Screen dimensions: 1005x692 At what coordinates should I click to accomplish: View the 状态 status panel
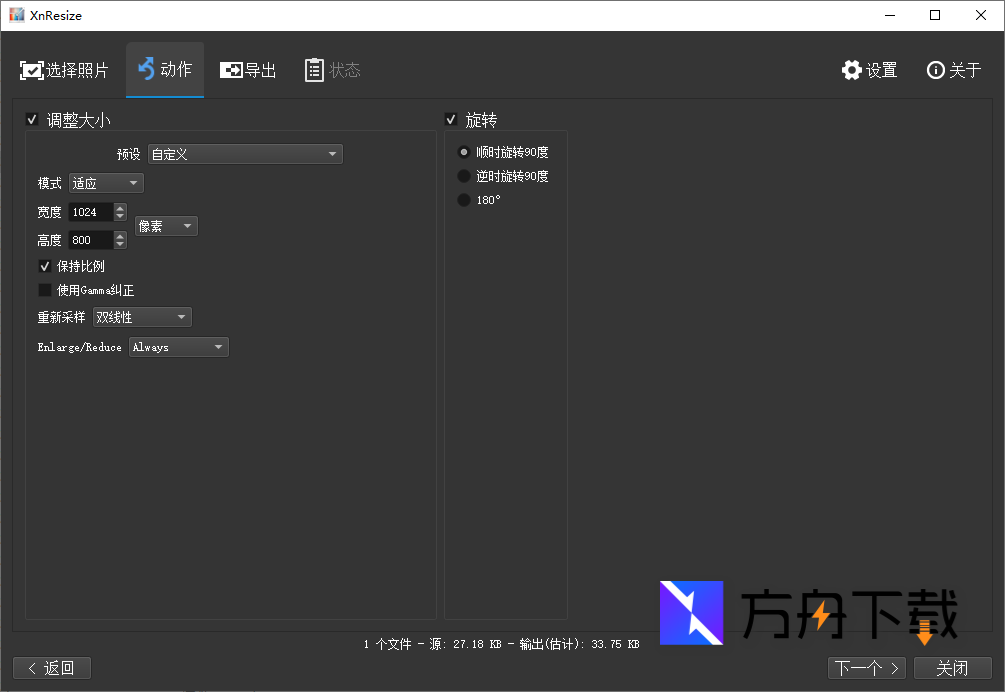(x=332, y=70)
